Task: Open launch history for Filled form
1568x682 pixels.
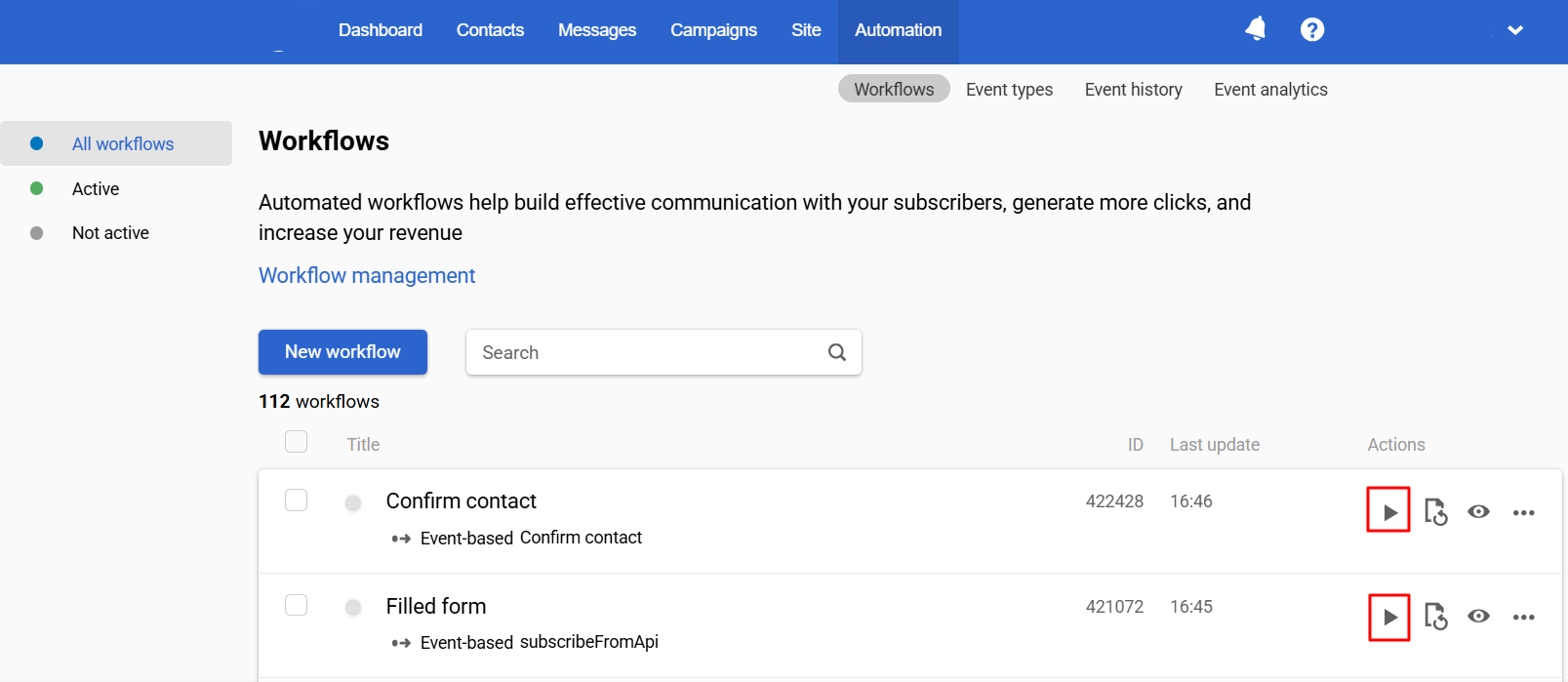Action: coord(1435,617)
